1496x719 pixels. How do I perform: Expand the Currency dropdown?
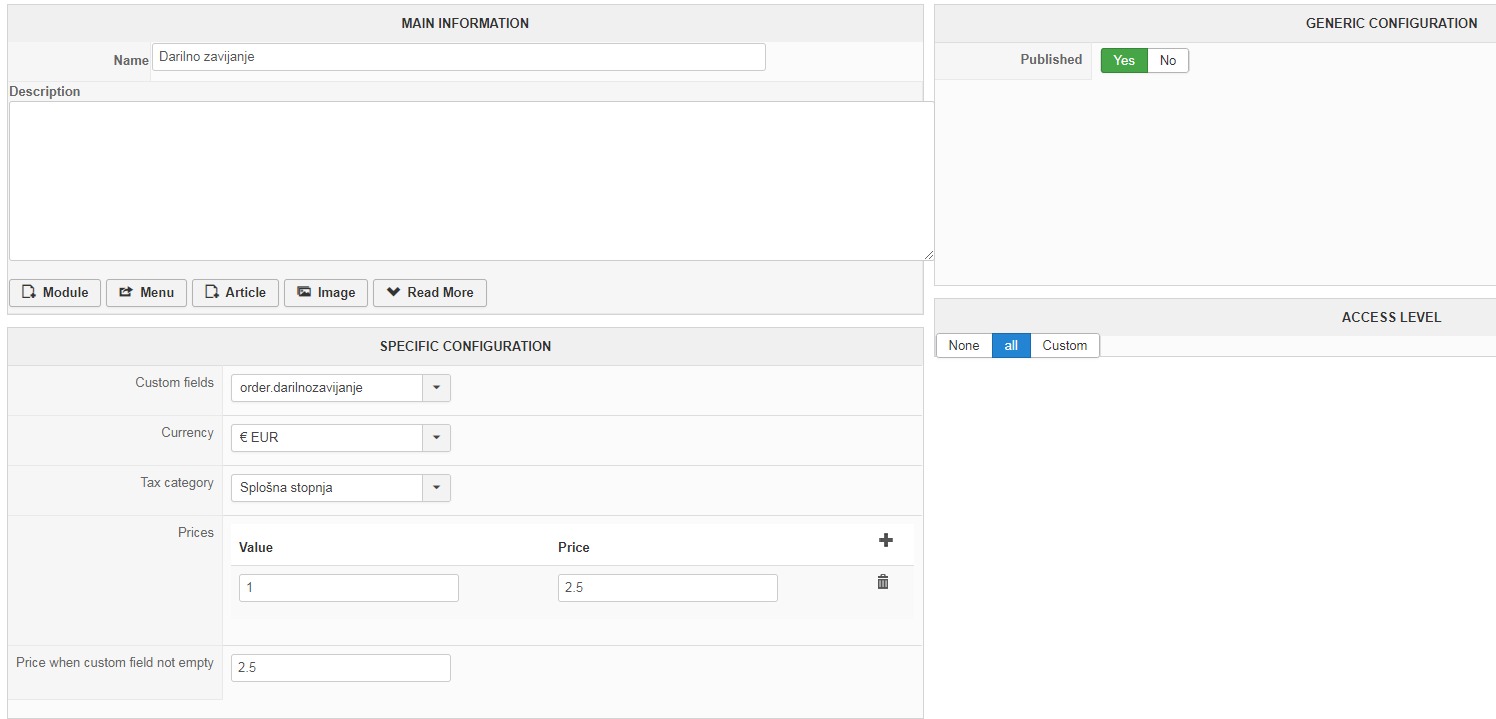340,438
